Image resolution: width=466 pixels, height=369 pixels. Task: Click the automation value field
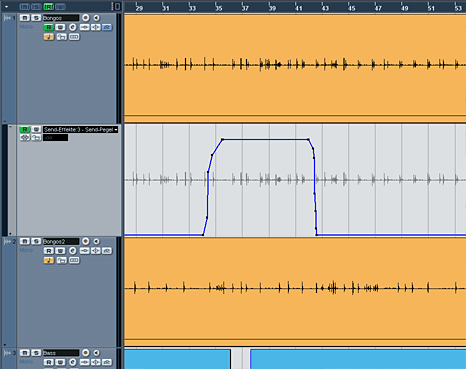coord(55,138)
